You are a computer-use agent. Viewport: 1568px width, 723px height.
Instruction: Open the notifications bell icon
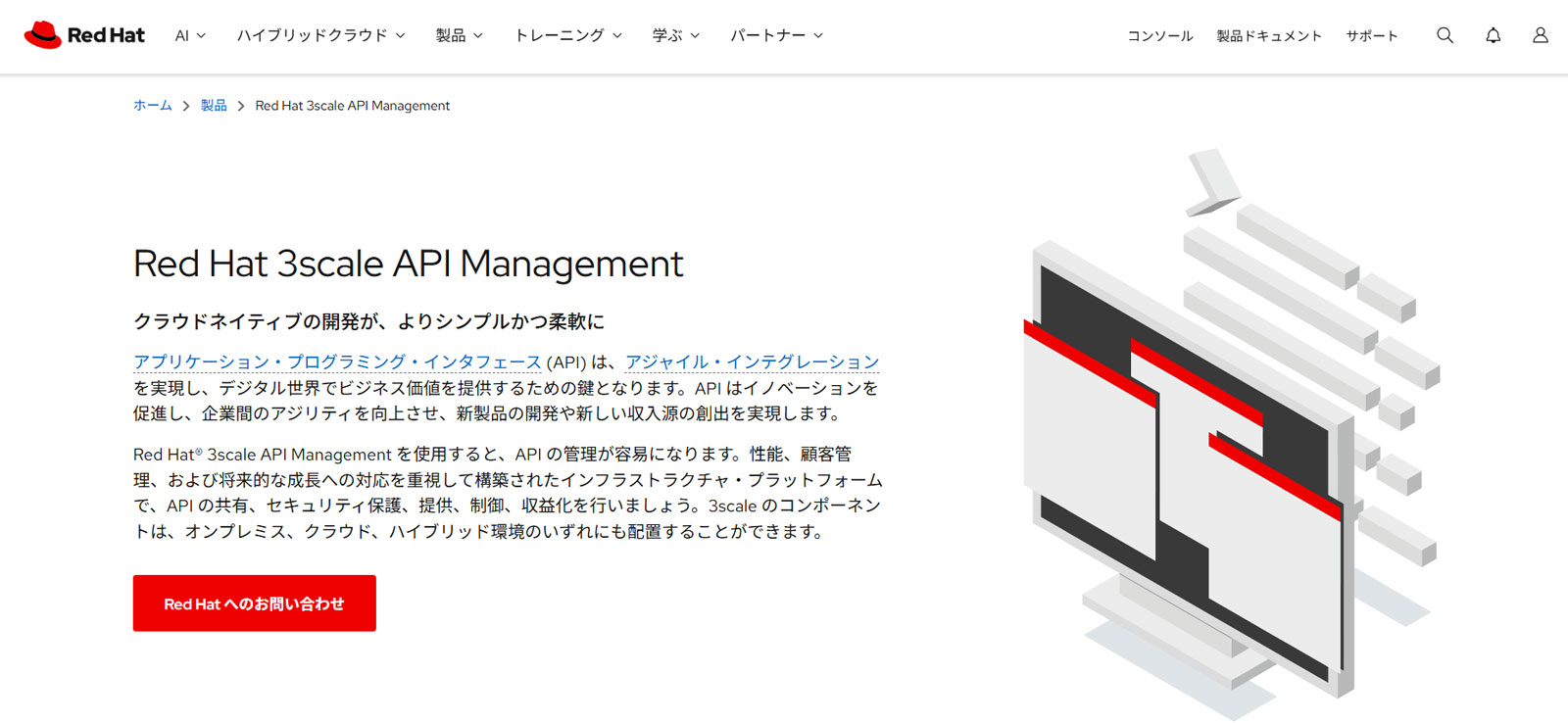pos(1493,35)
